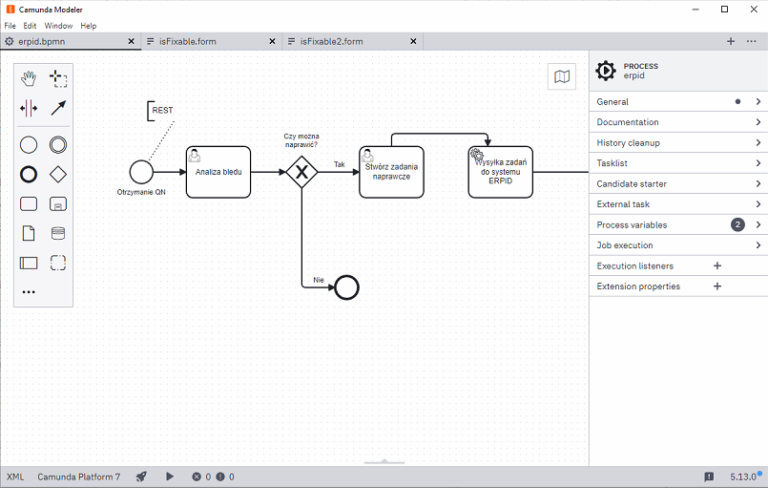
Task: Click the start instance play icon
Action: click(169, 477)
